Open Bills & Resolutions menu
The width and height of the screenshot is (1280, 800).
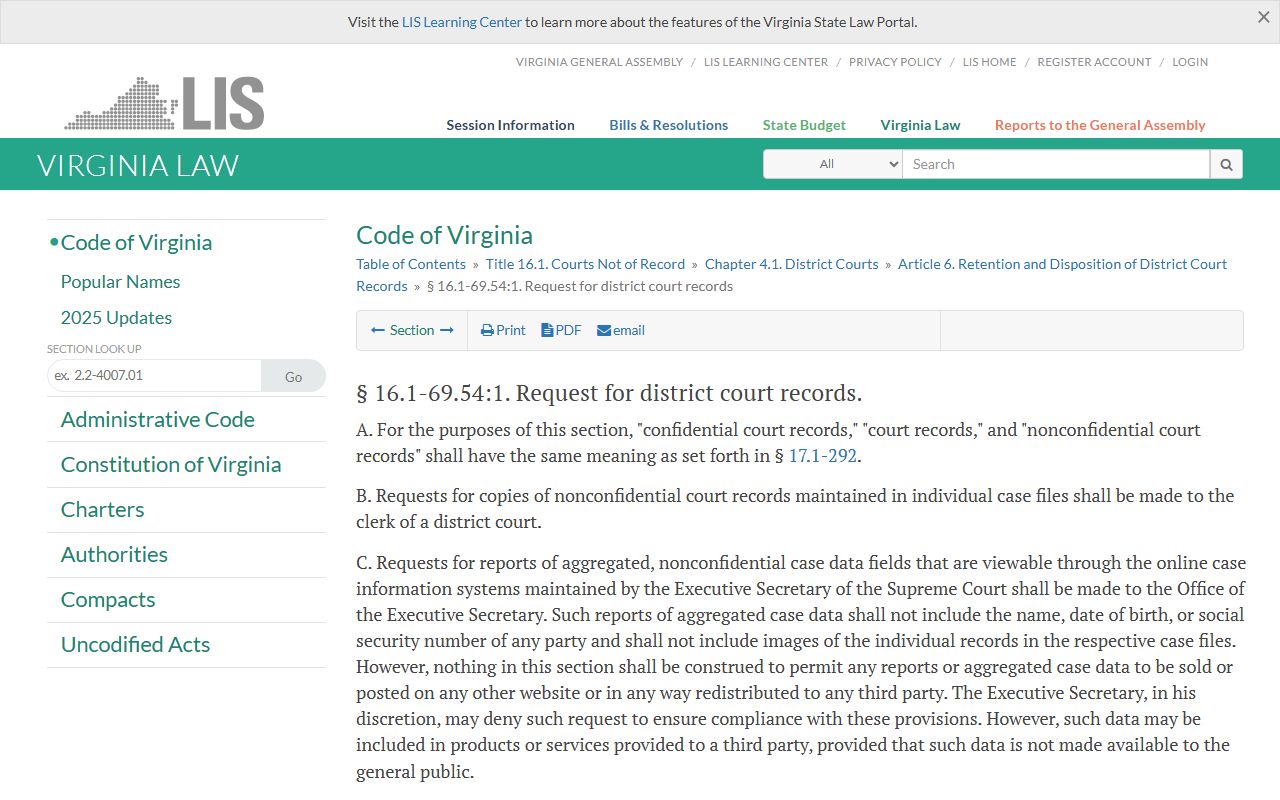[669, 125]
